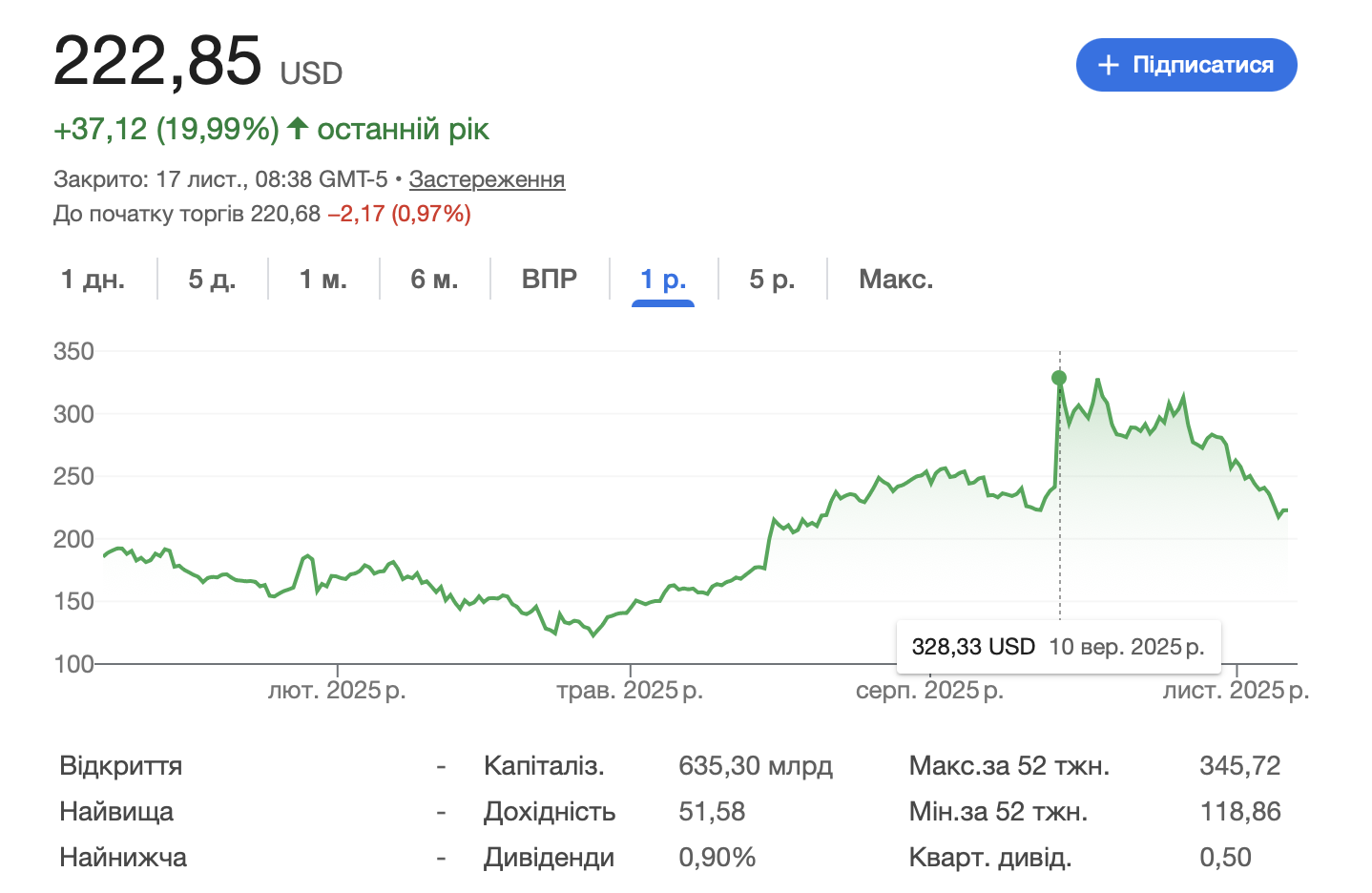Click the green up arrow beside 19,99%
This screenshot has height=893, width=1372.
pyautogui.click(x=298, y=128)
